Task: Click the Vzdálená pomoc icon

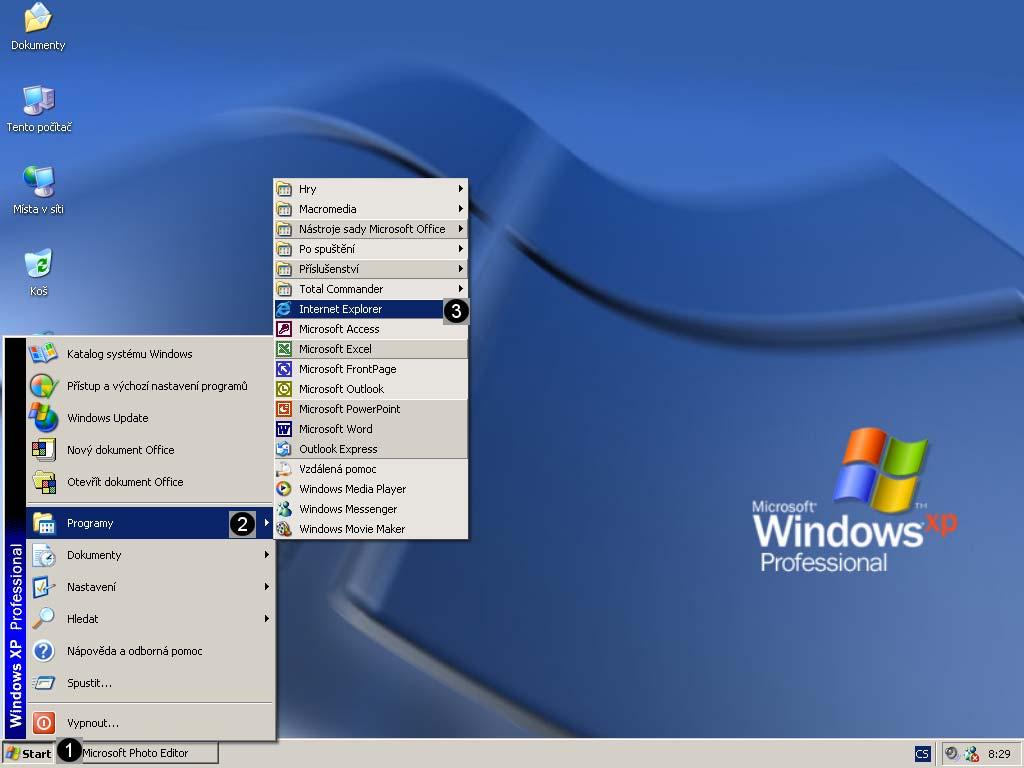Action: (284, 469)
